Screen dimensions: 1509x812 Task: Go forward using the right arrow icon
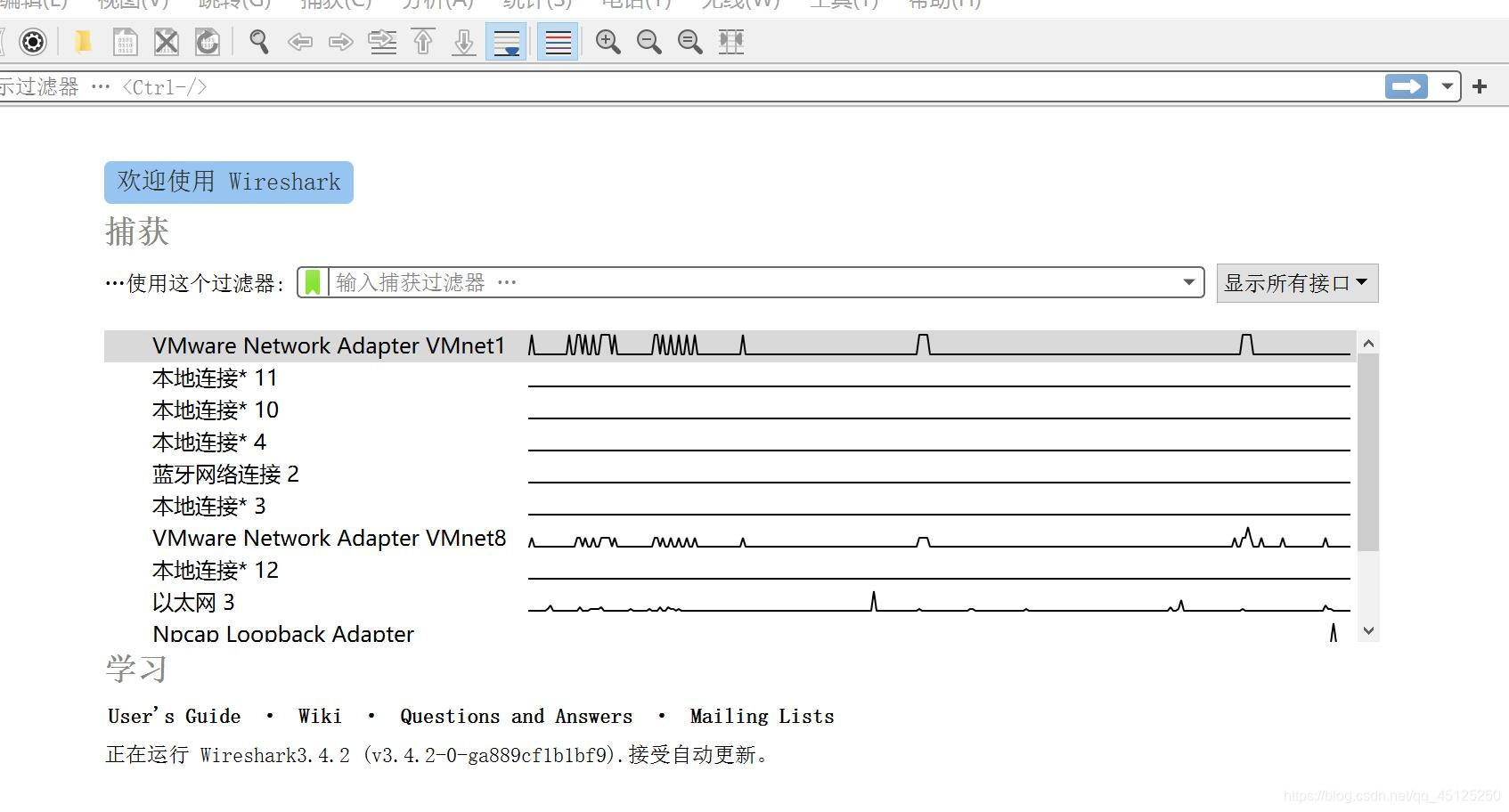tap(341, 42)
